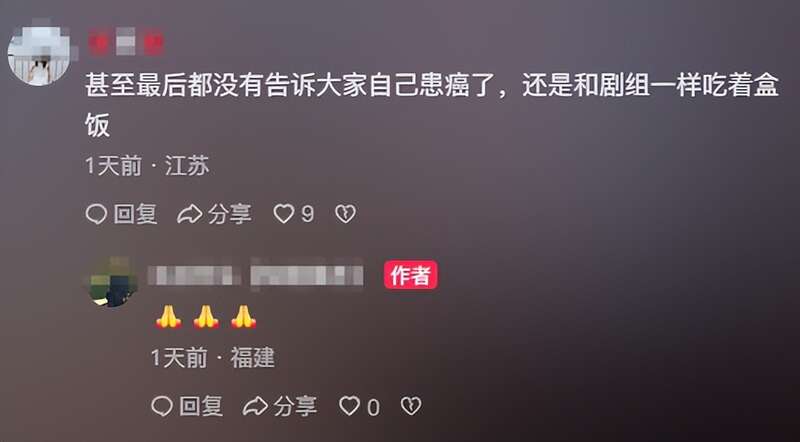Open the author's avatar in the reply
This screenshot has width=800, height=442.
113,282
